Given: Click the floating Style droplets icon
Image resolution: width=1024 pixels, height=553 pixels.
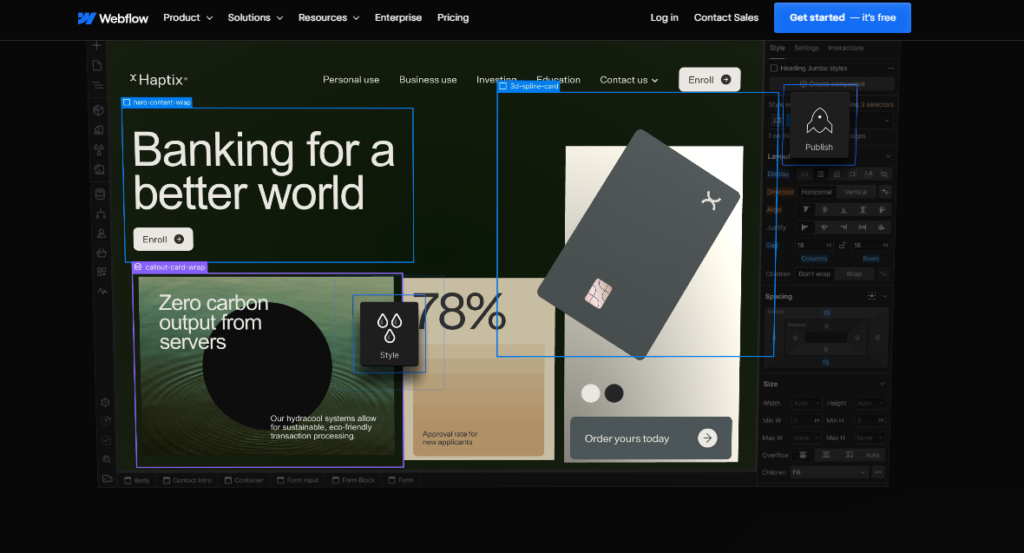Looking at the screenshot, I should 389,328.
